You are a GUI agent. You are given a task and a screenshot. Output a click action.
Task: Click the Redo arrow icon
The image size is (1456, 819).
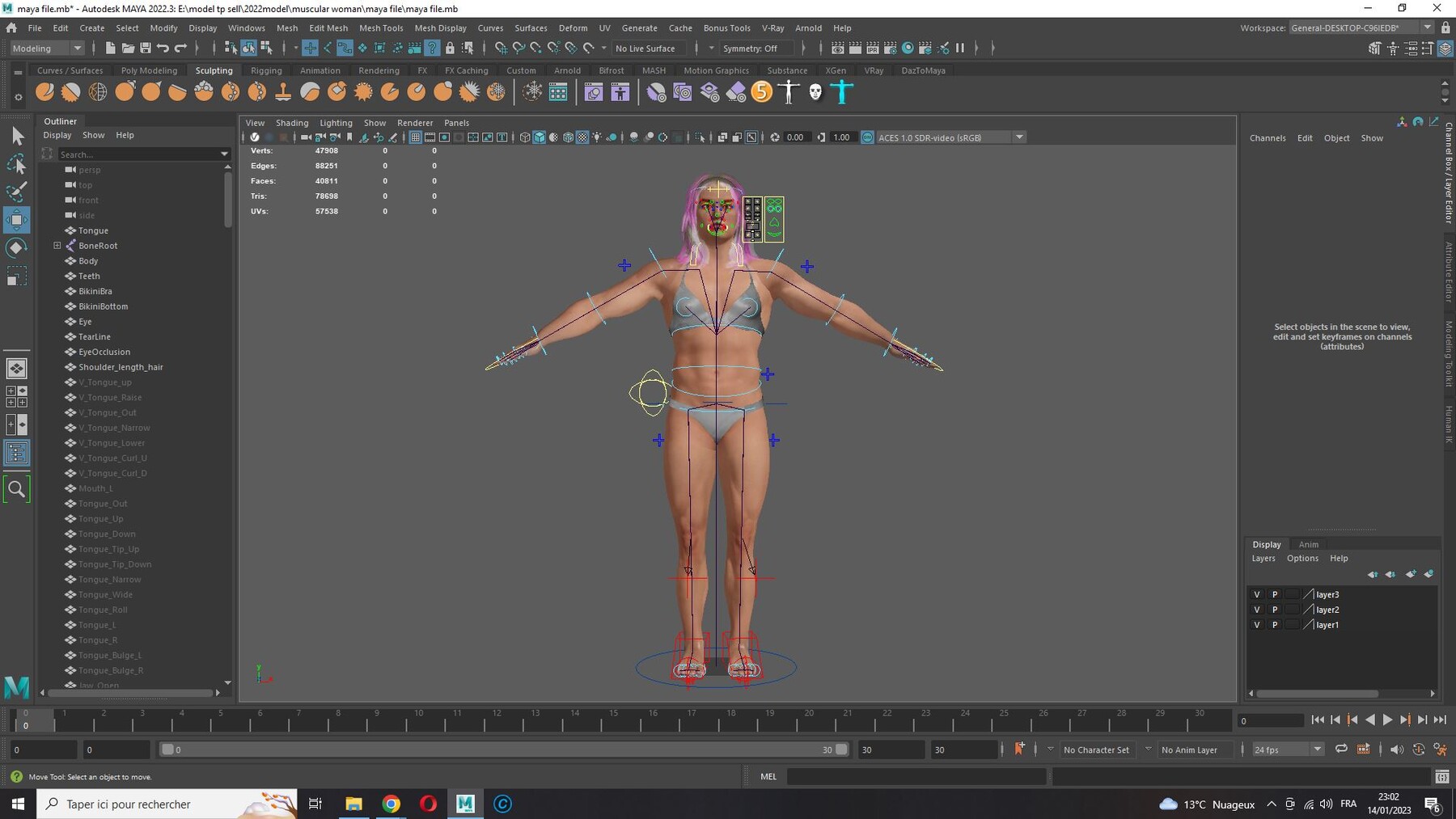(181, 49)
